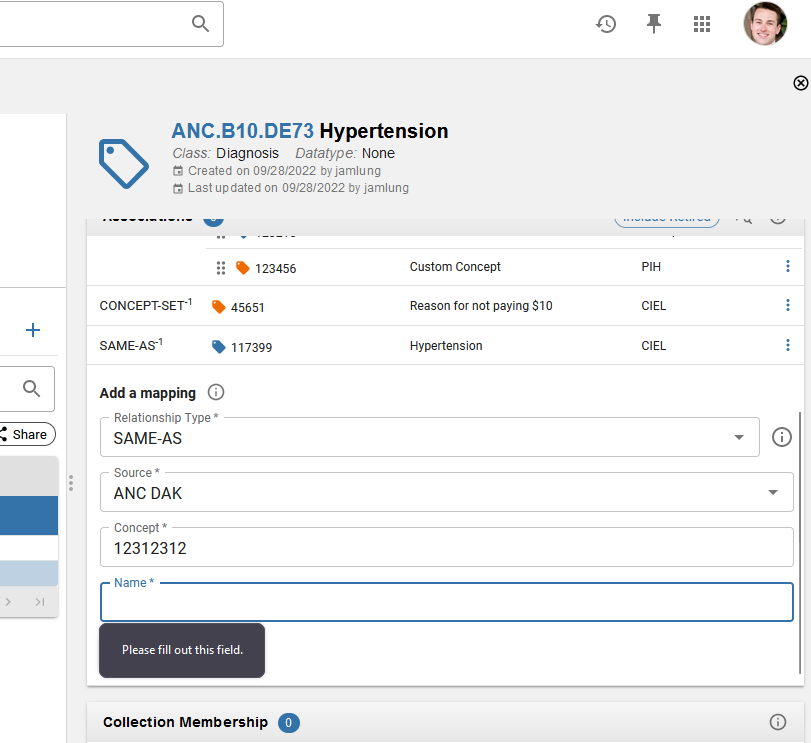Click the info icon beside the Relationship Type field
The height and width of the screenshot is (743, 811).
click(x=782, y=437)
